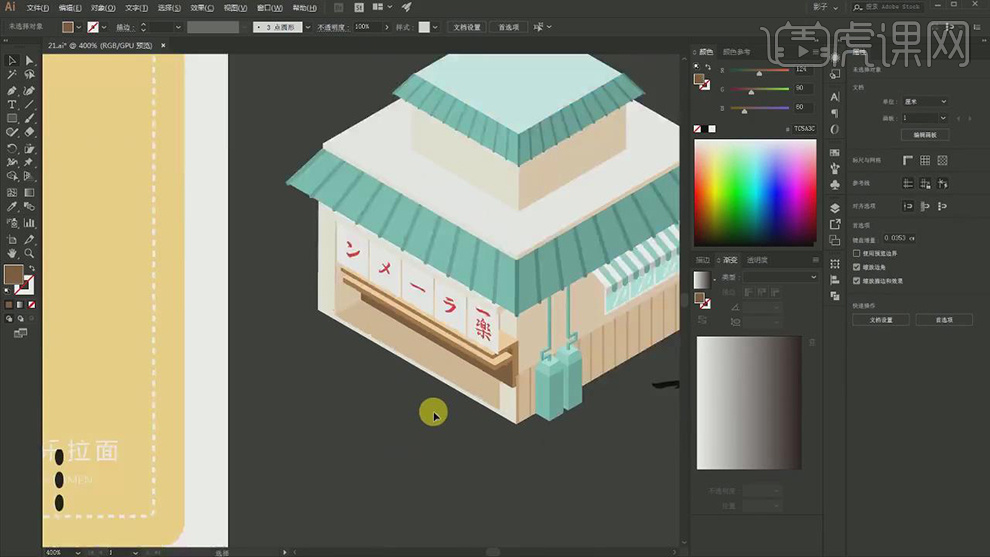Pick the Pen tool

[12, 90]
